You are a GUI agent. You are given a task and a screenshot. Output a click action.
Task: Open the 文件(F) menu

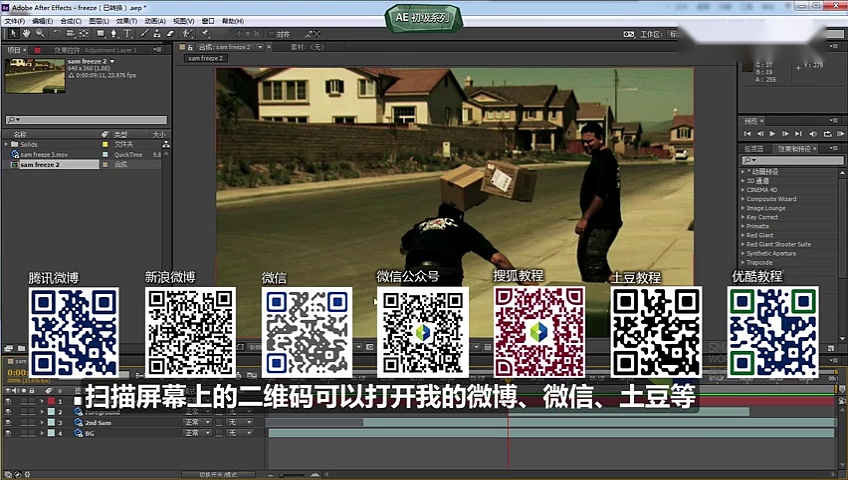(x=15, y=21)
